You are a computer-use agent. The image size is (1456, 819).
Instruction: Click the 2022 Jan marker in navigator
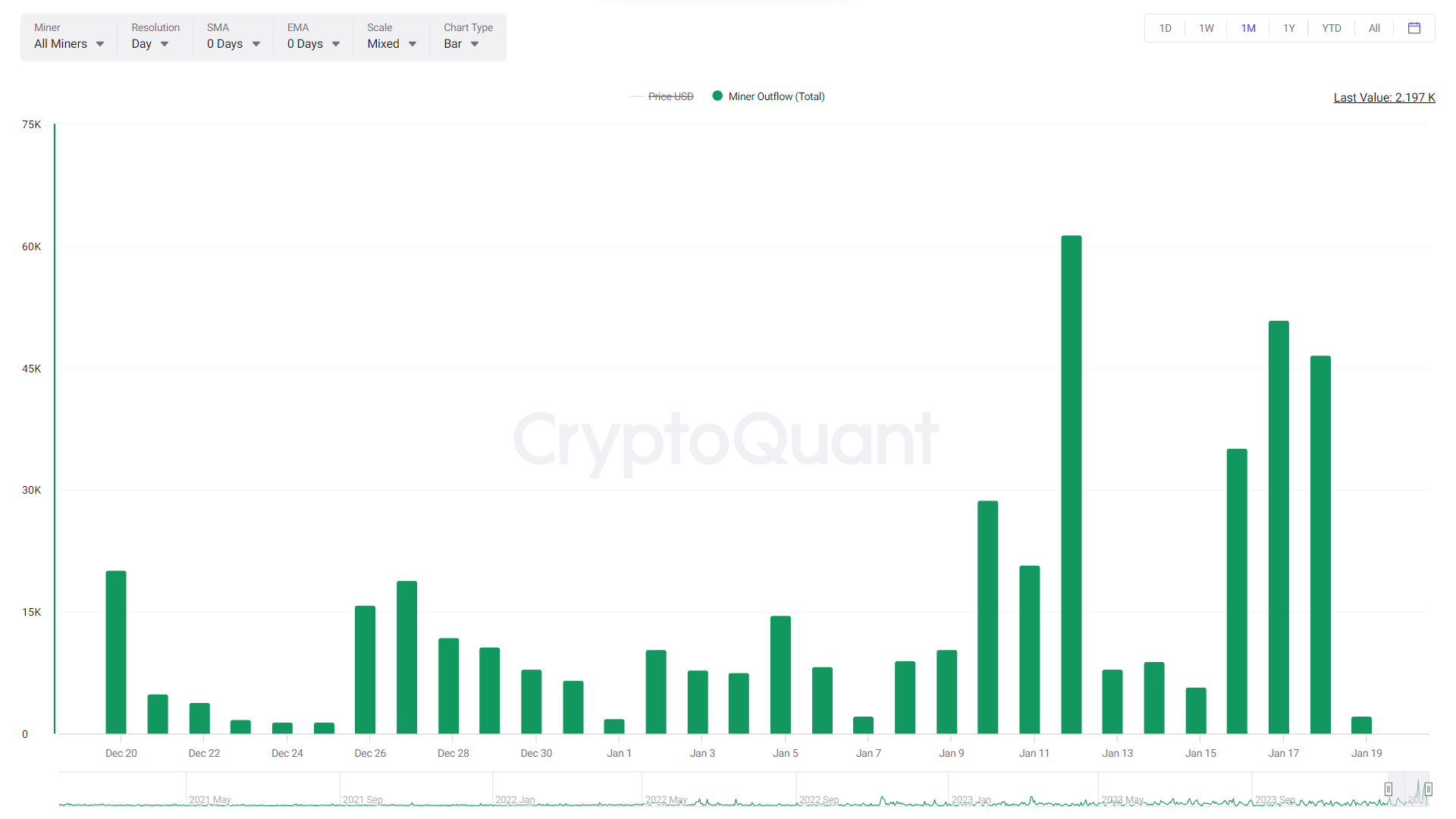[x=515, y=800]
